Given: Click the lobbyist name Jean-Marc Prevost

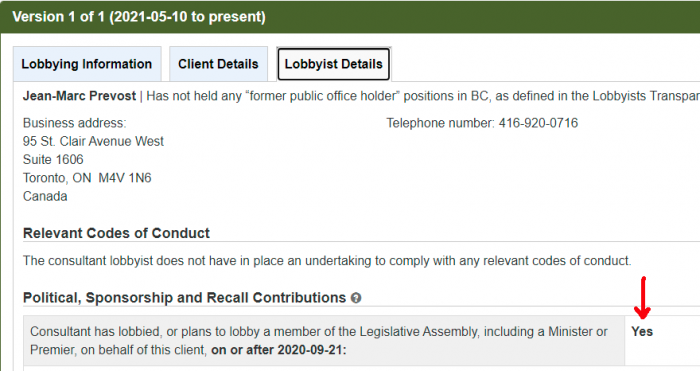Looking at the screenshot, I should click(x=79, y=96).
